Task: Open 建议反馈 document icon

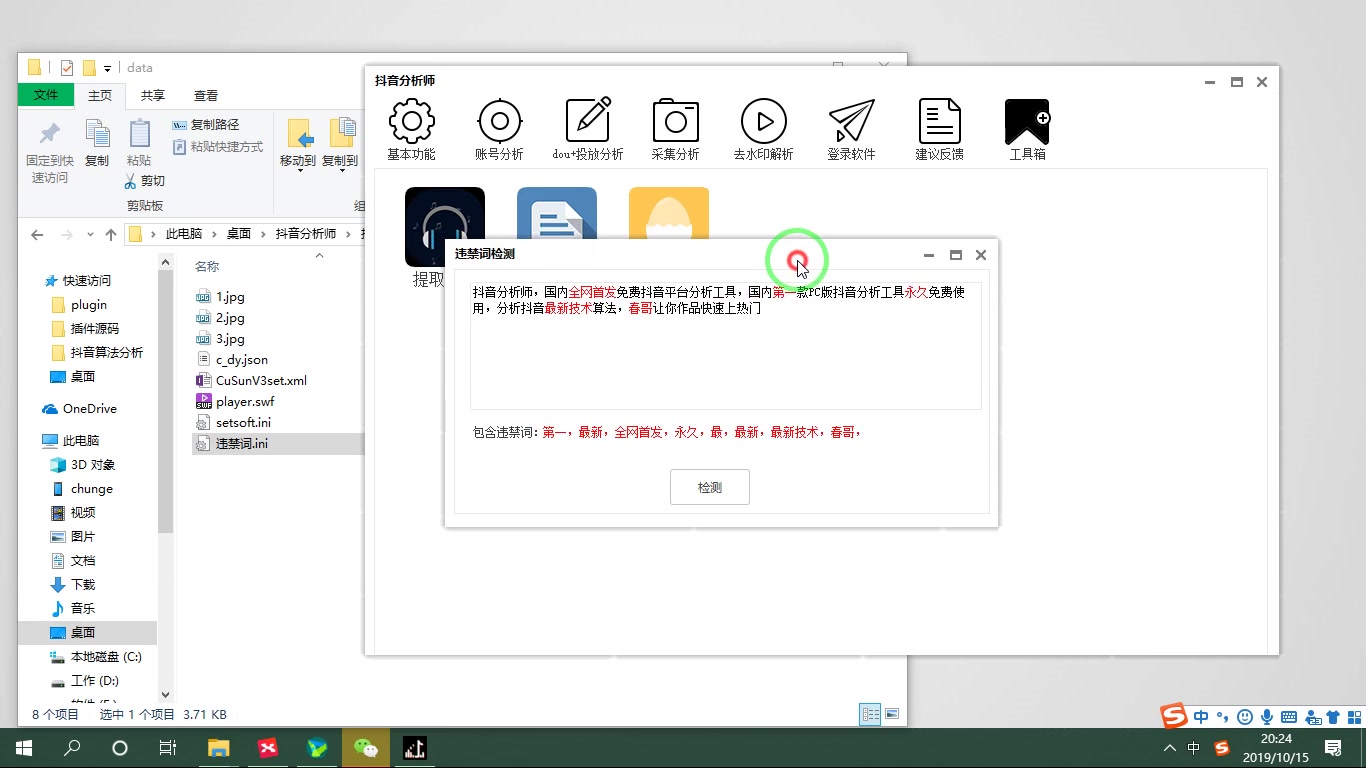Action: coord(939,122)
